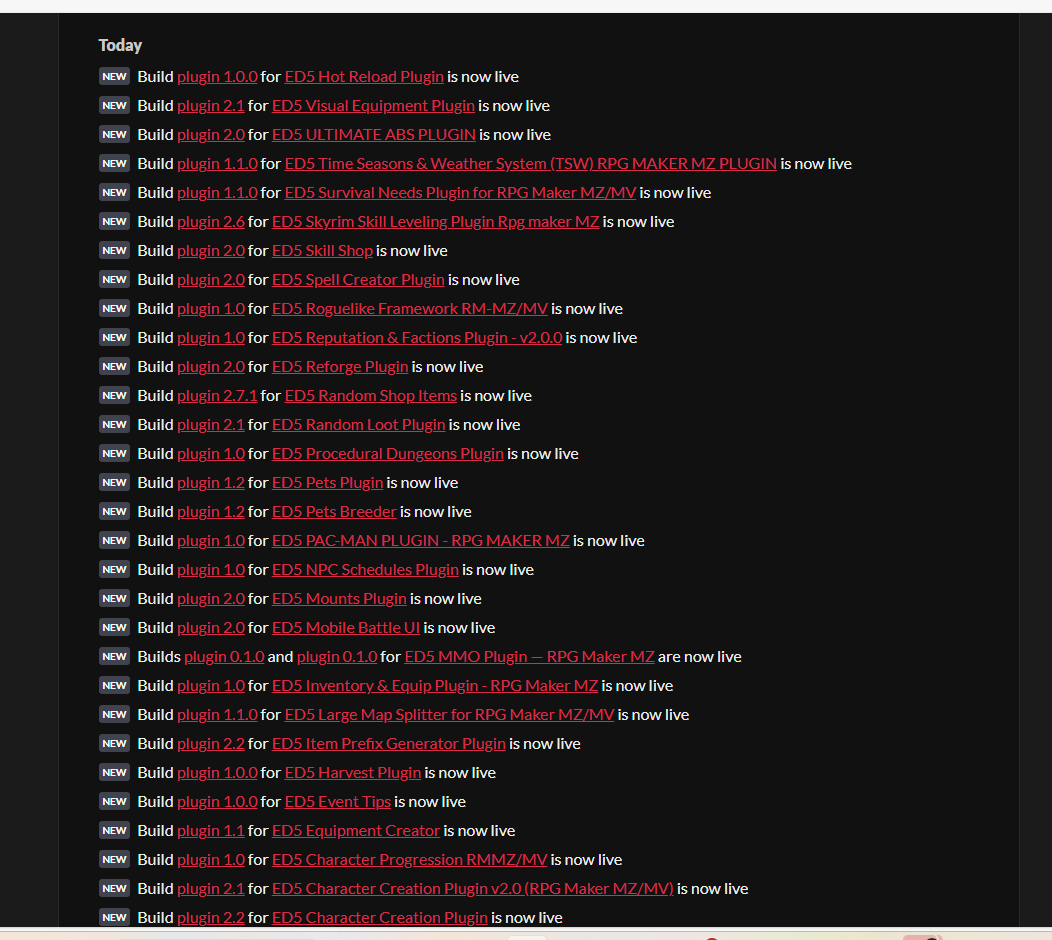1052x940 pixels.
Task: Open the ED5 Mobile Battle UI link
Action: [346, 627]
